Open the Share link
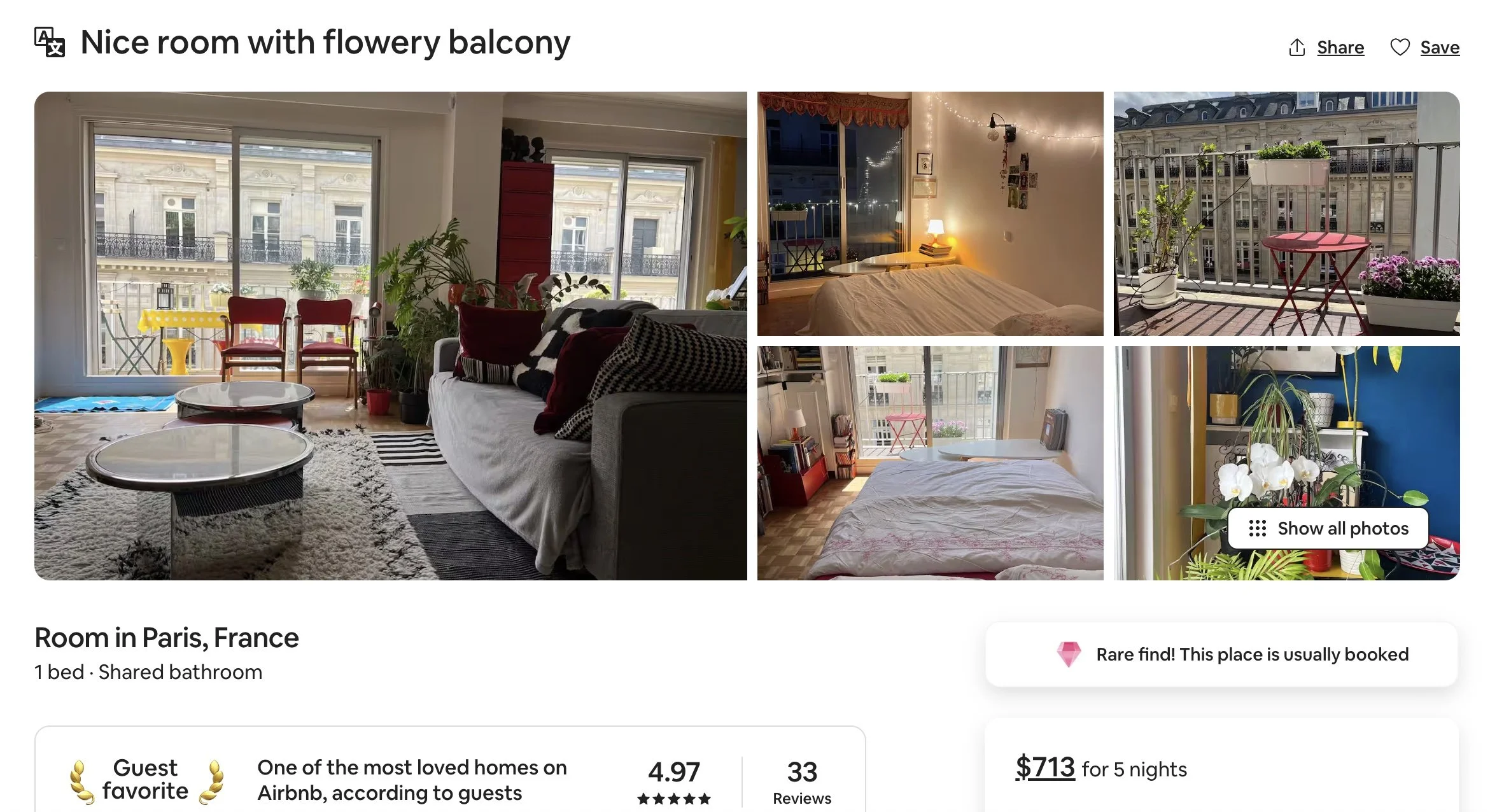 point(1340,47)
